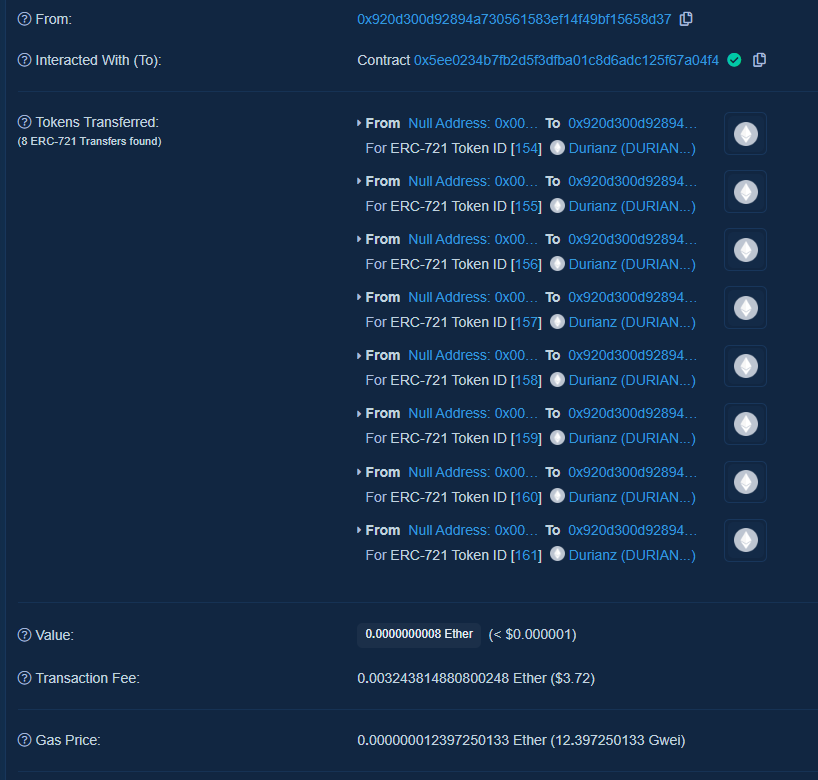Click Durianz token icon in Token ID 159 row
818x780 pixels.
coord(557,437)
